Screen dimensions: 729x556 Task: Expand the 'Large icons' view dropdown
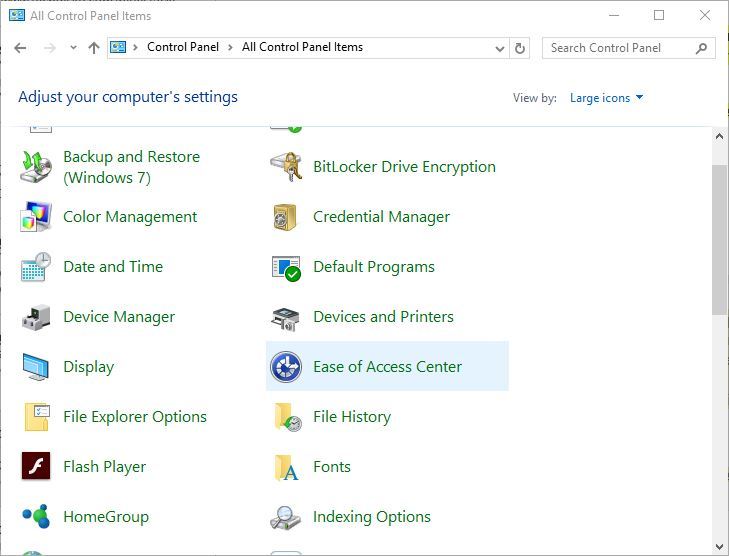click(x=606, y=98)
